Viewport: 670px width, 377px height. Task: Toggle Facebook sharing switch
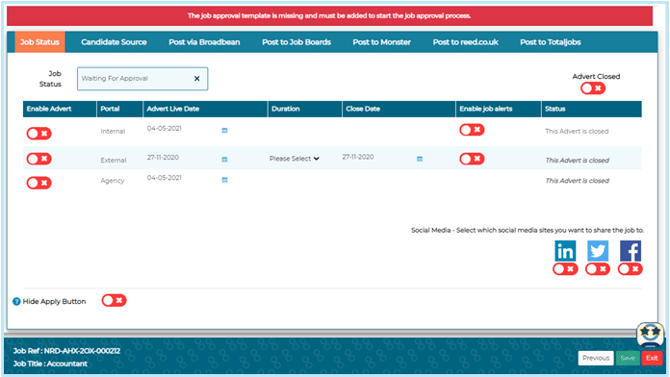[630, 269]
